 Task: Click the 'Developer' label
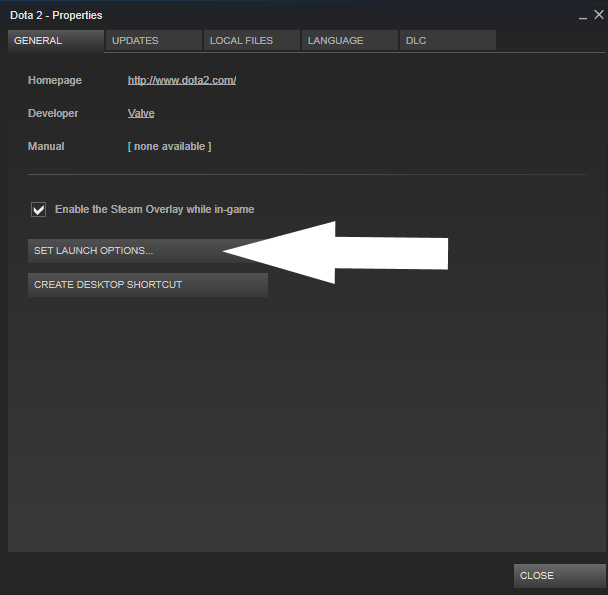[x=53, y=113]
